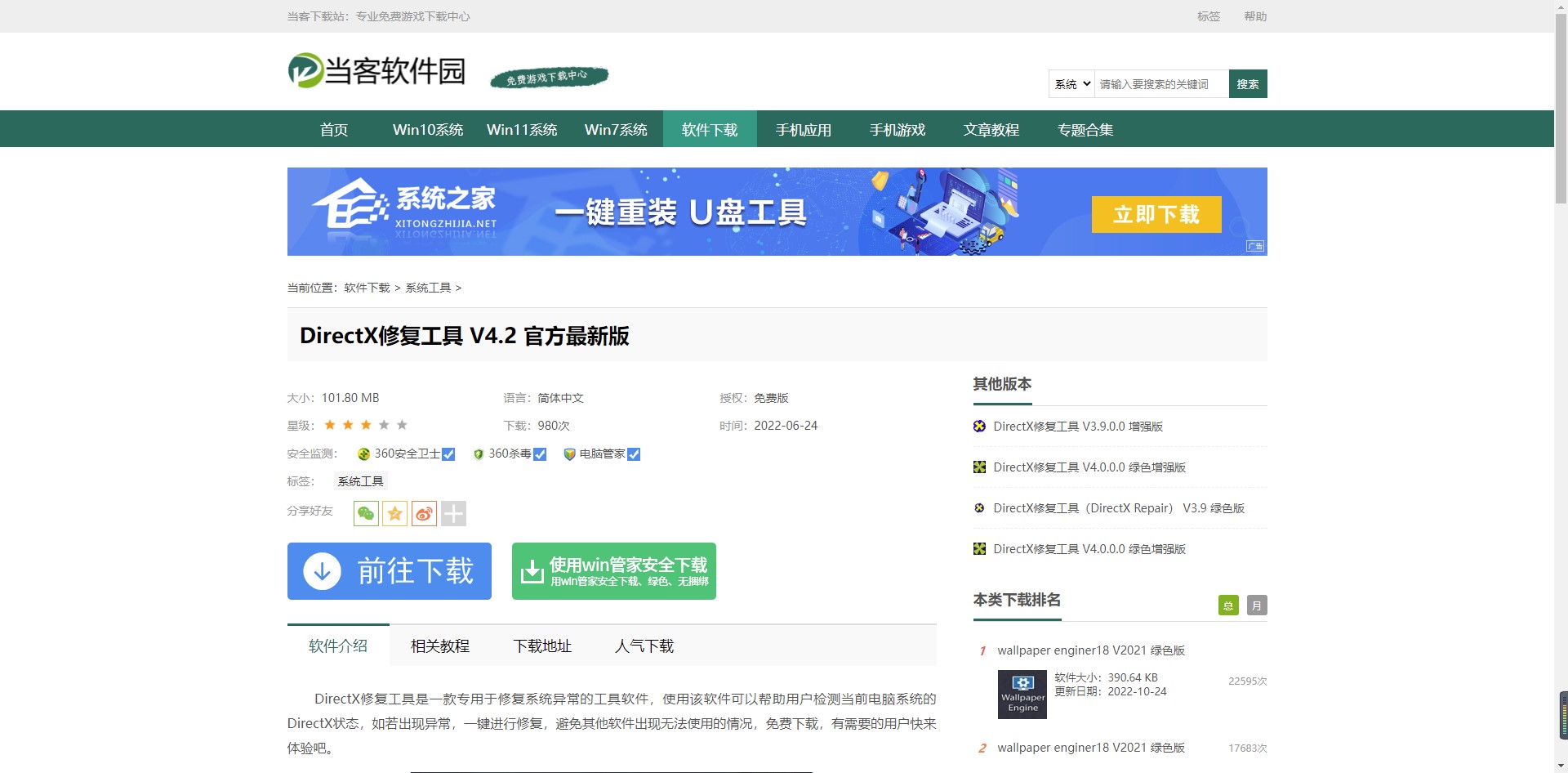Click the 系统之家 一键重装 banner ad

point(777,212)
